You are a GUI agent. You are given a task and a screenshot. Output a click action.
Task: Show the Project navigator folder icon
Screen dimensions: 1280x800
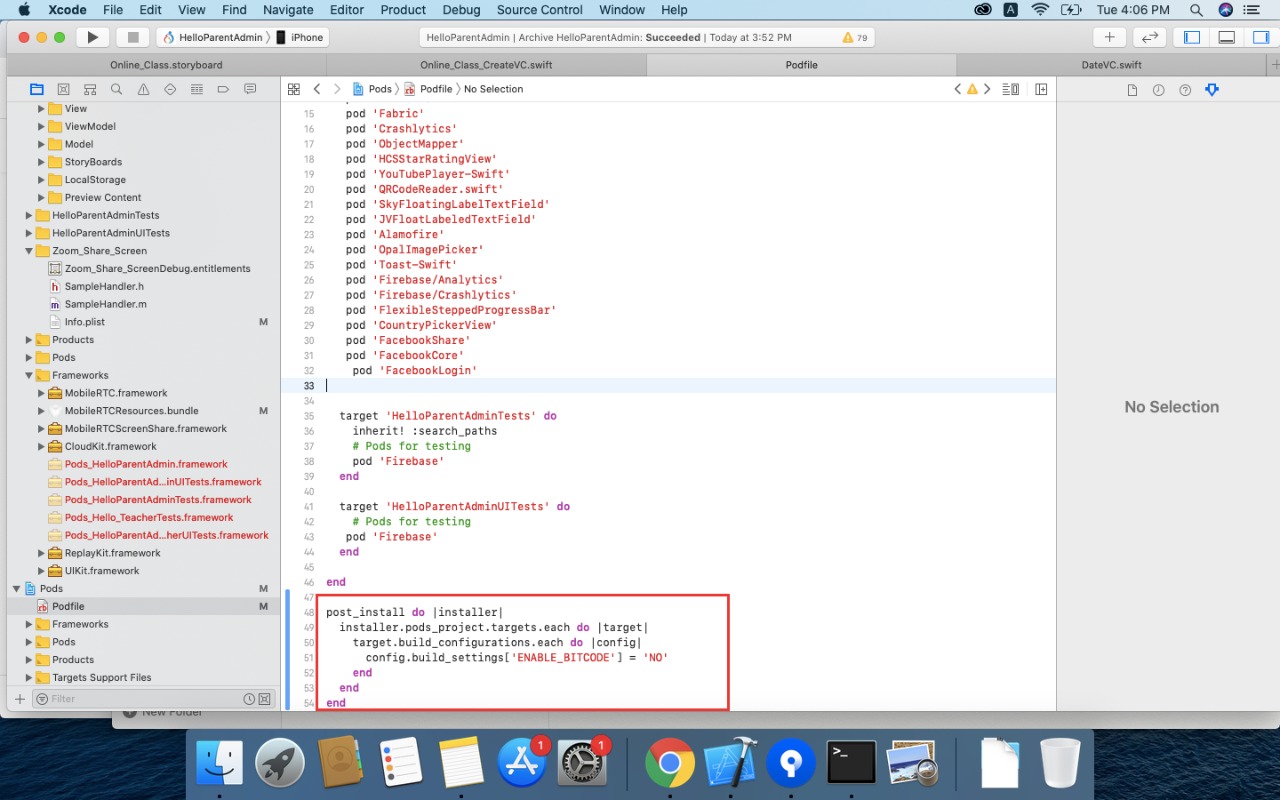point(37,89)
